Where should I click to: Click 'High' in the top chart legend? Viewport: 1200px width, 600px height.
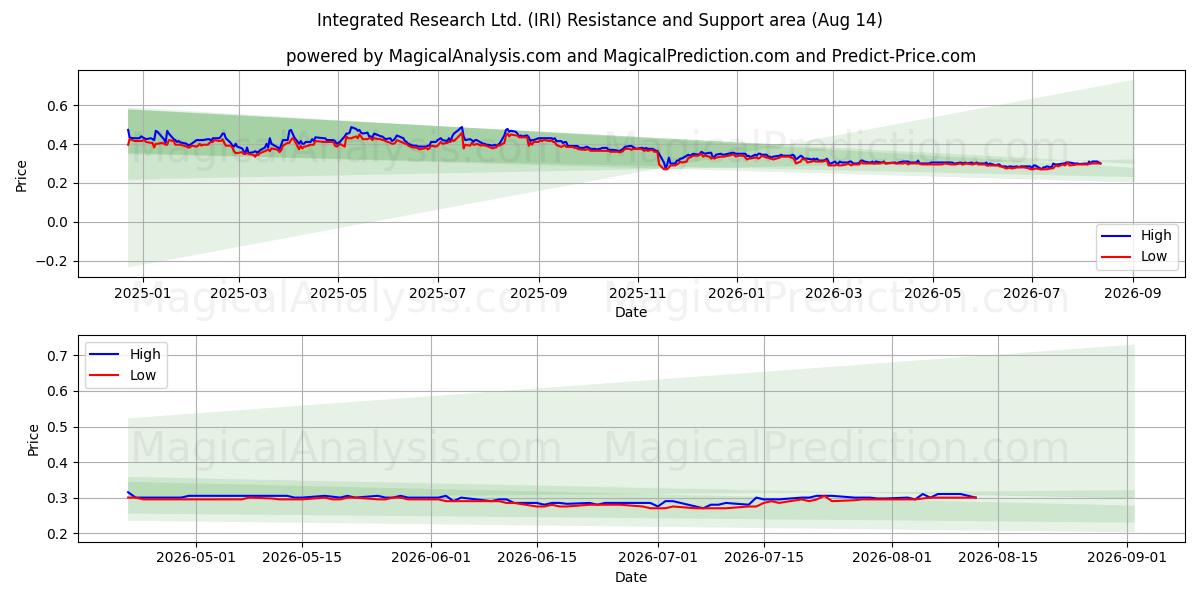click(x=1156, y=236)
